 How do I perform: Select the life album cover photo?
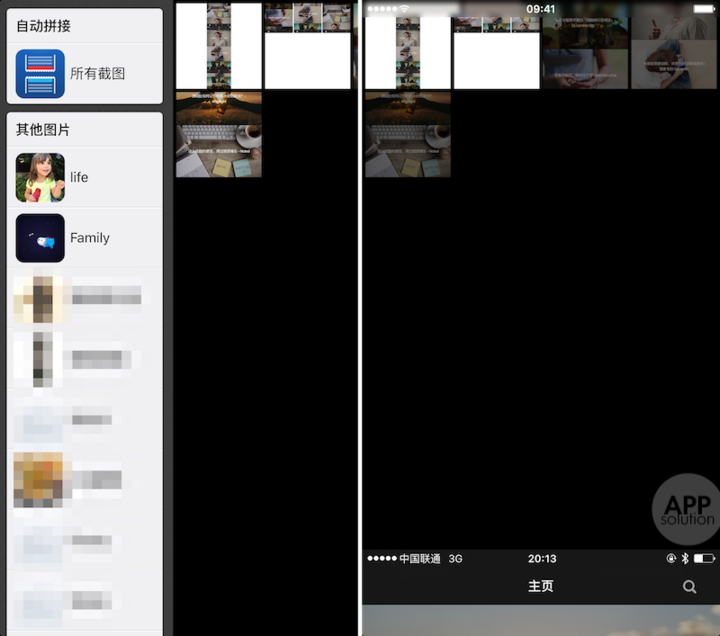pos(40,178)
